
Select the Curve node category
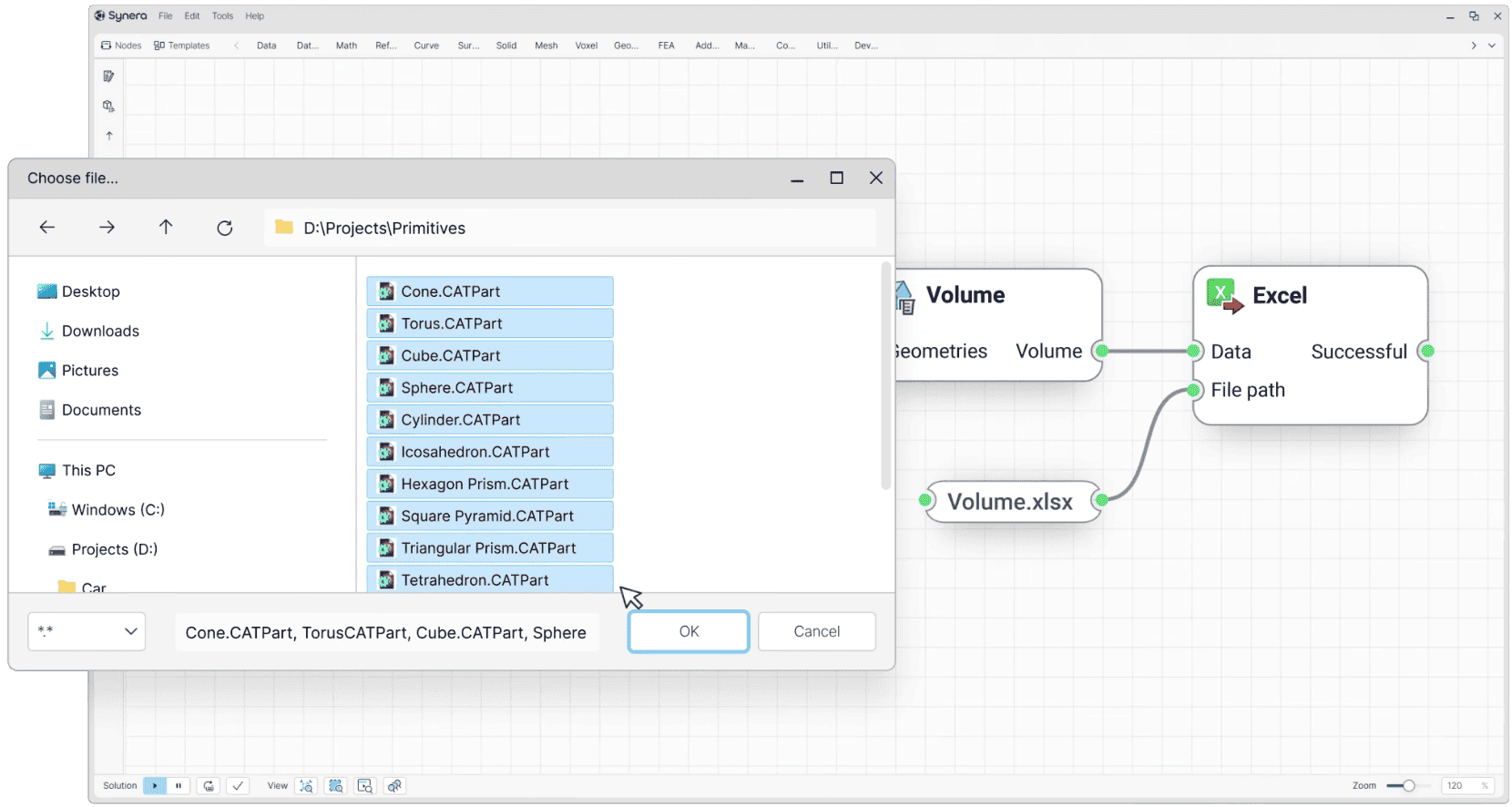click(426, 46)
